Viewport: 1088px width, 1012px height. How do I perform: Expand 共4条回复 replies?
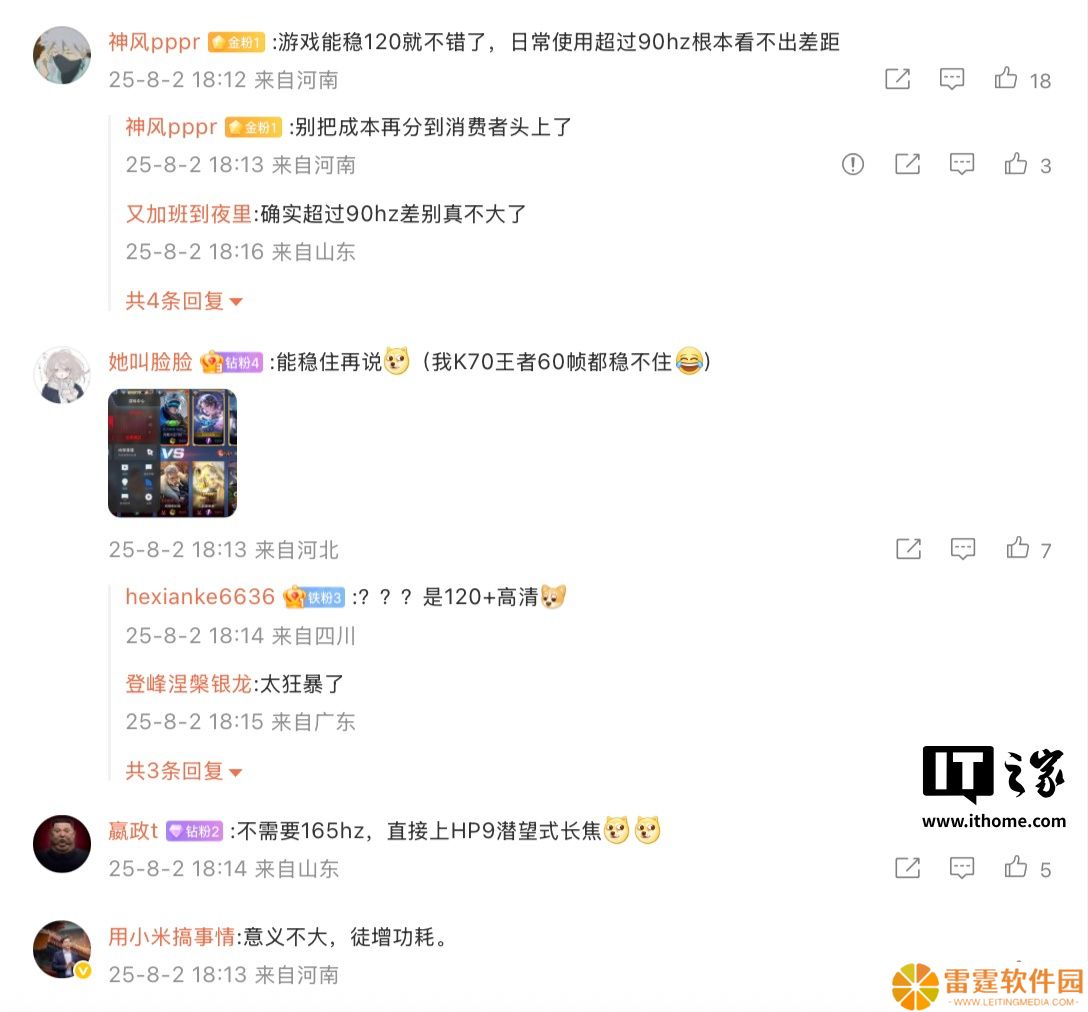183,301
